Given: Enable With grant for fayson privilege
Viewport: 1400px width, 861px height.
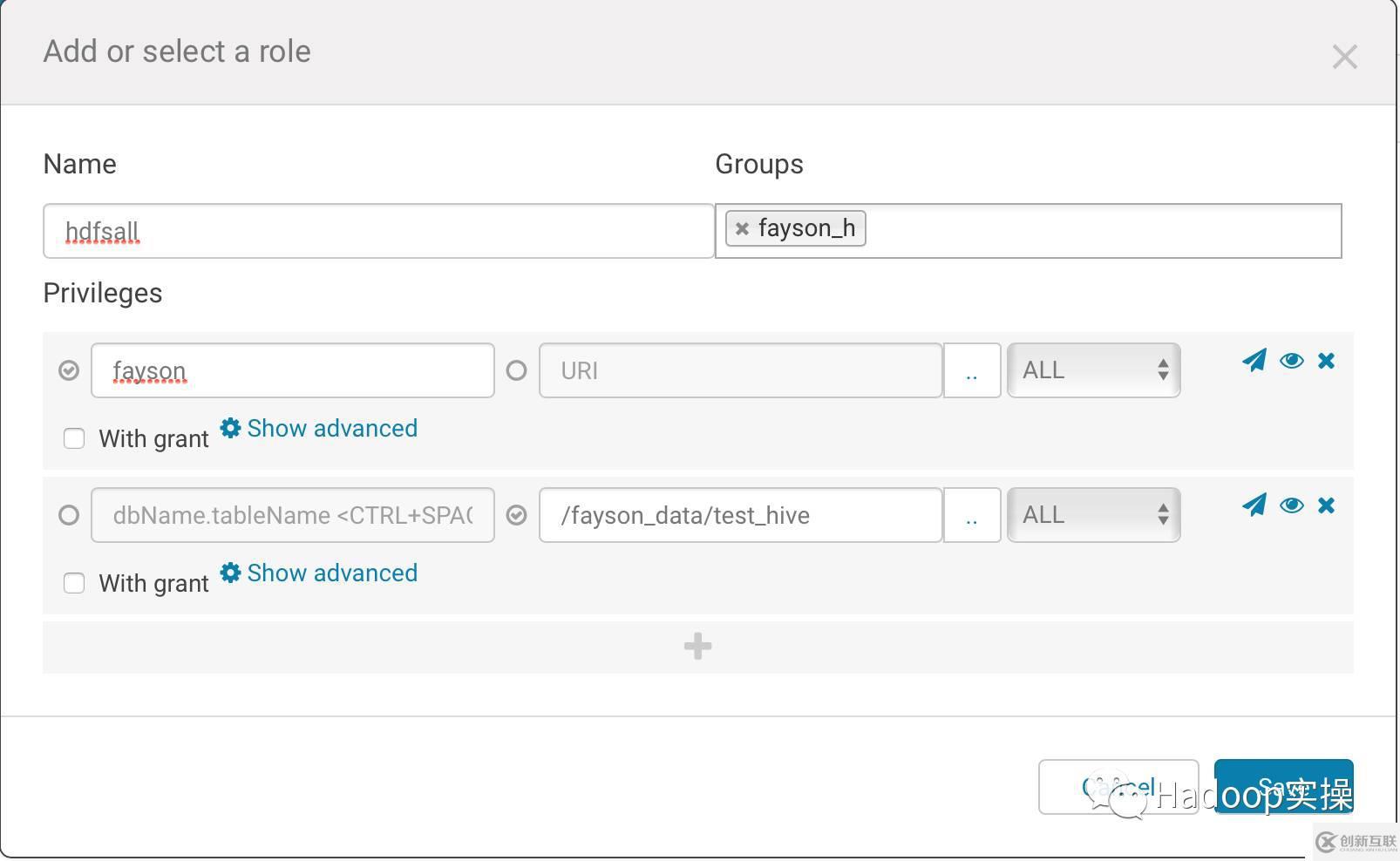Looking at the screenshot, I should [x=74, y=438].
